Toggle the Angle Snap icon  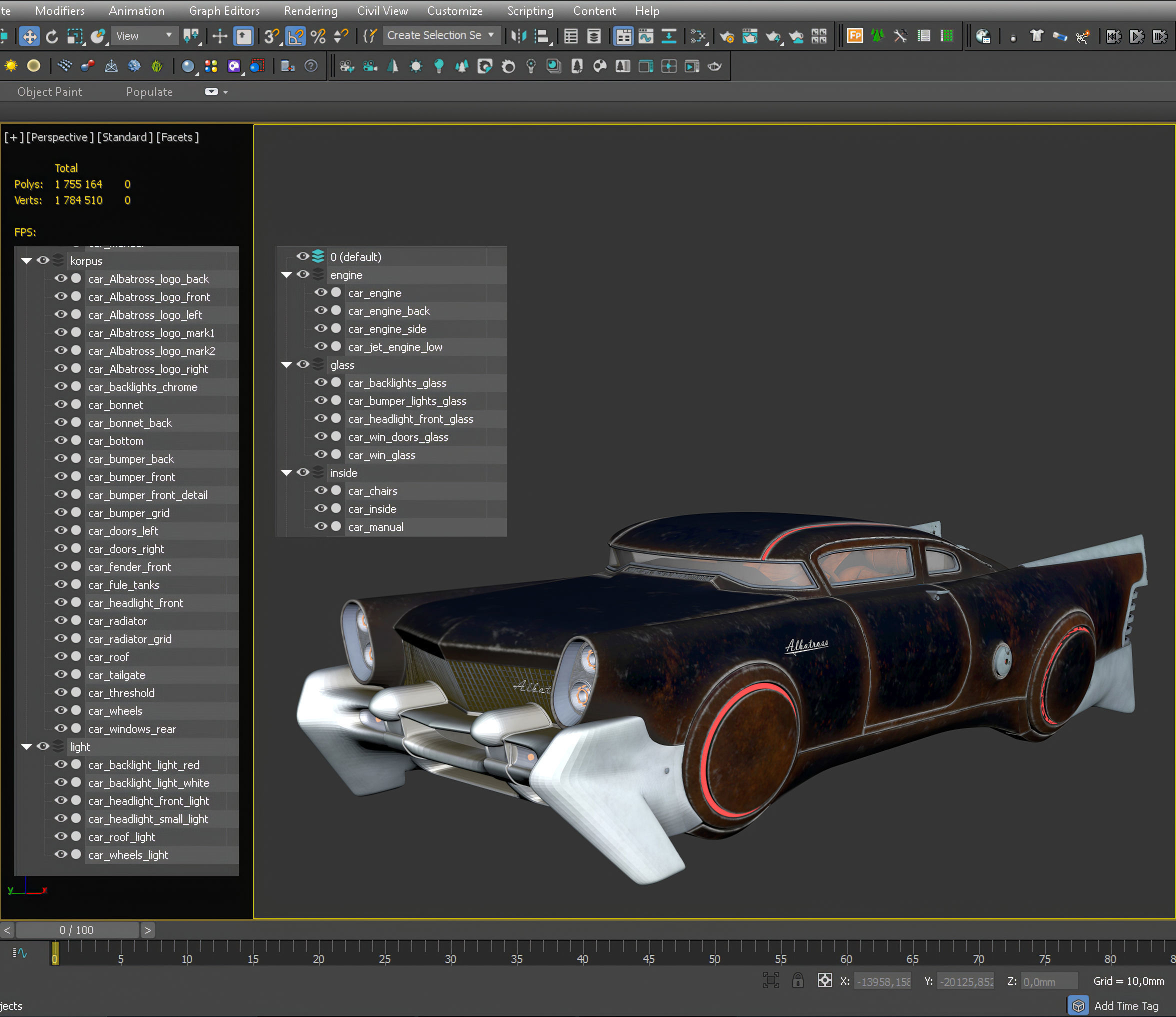(x=295, y=36)
